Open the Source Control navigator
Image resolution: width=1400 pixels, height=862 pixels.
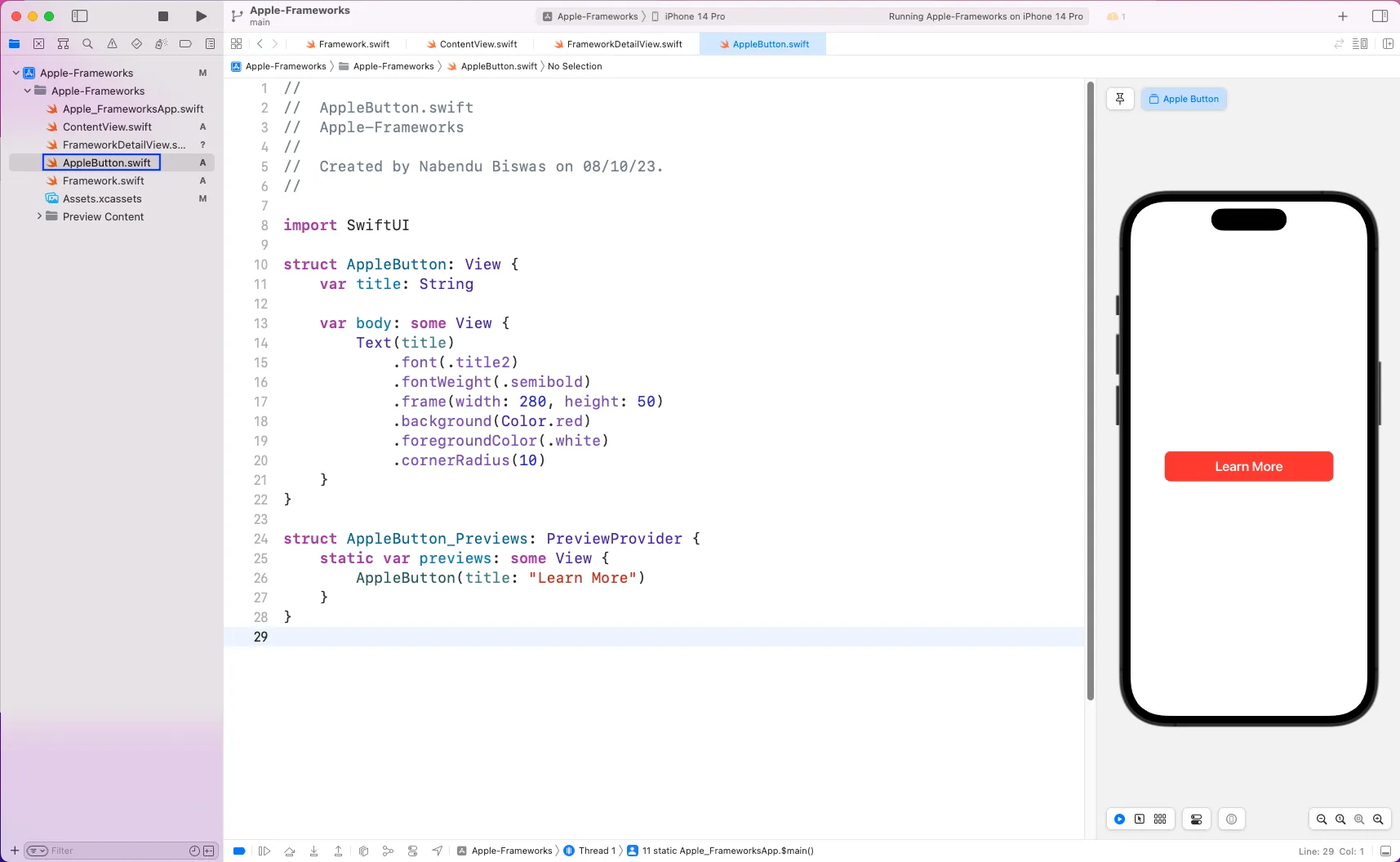tap(38, 44)
